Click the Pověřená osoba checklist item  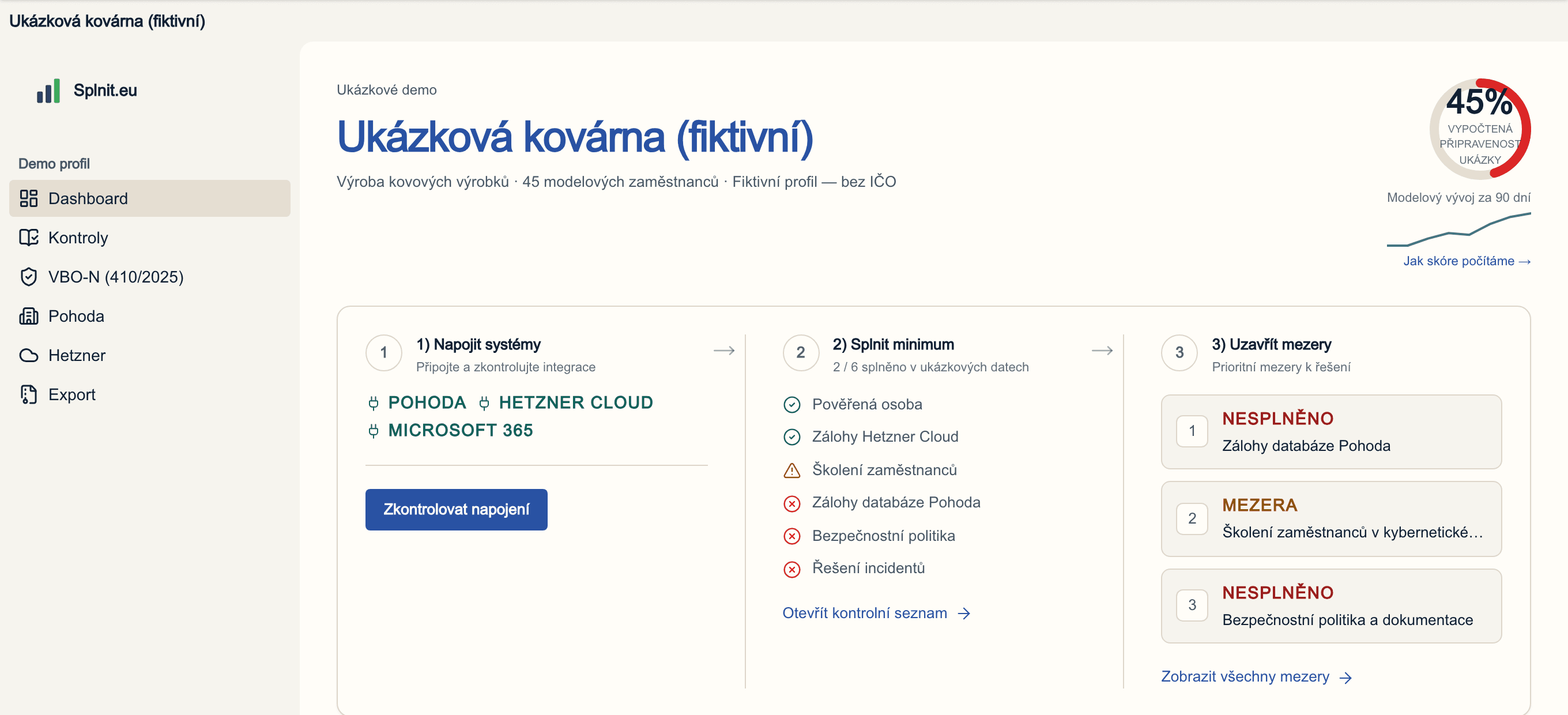pos(853,405)
